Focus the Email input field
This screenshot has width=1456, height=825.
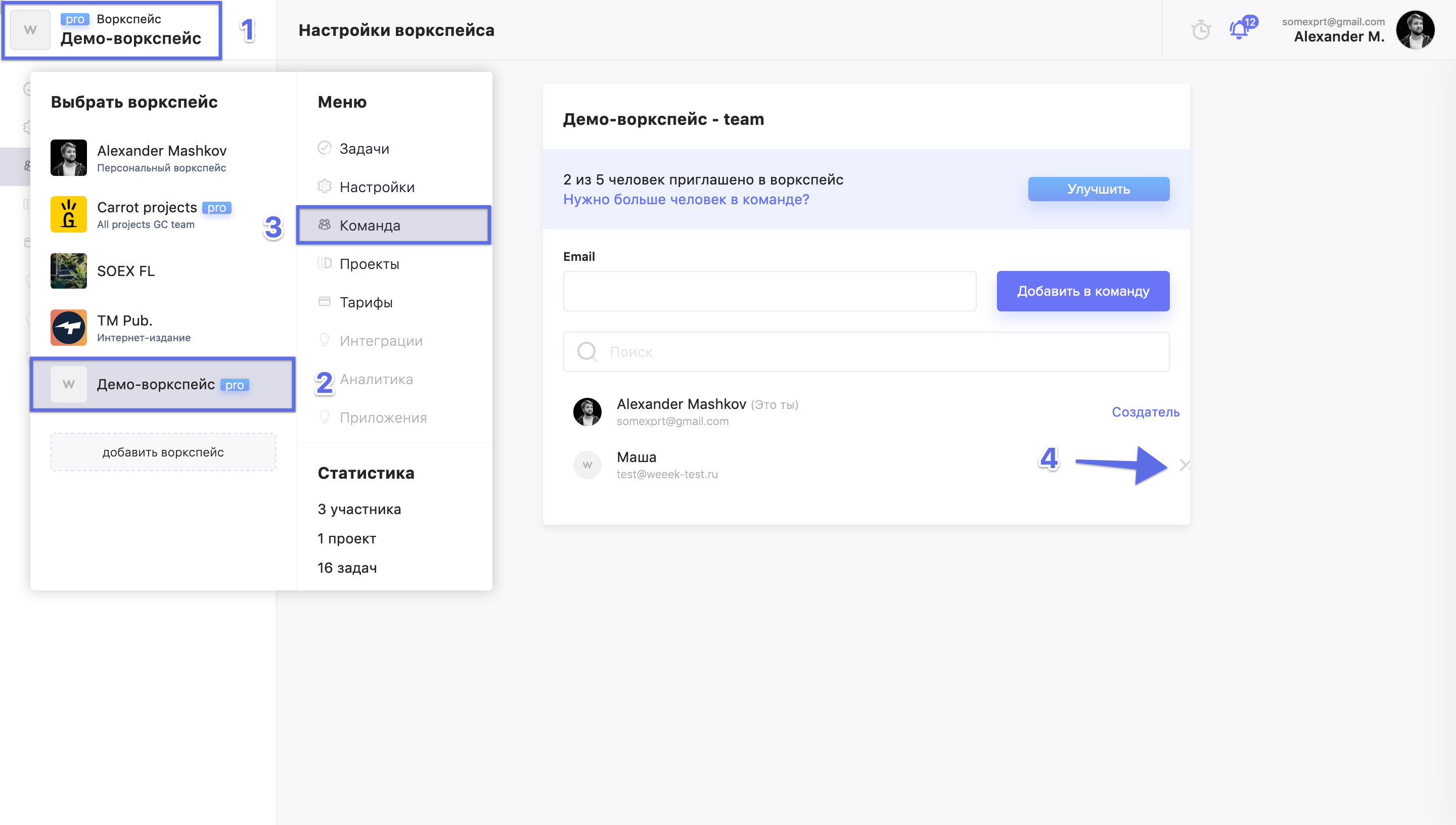click(x=769, y=291)
